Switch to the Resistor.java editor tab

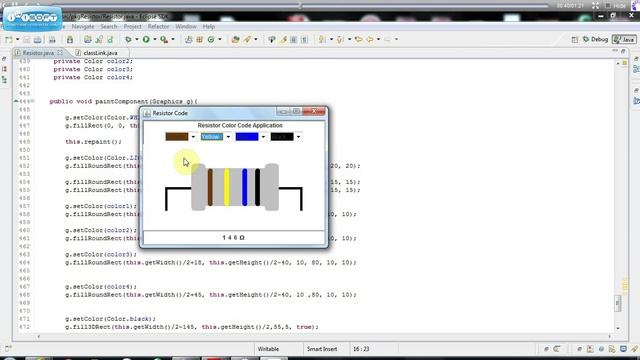pyautogui.click(x=38, y=53)
